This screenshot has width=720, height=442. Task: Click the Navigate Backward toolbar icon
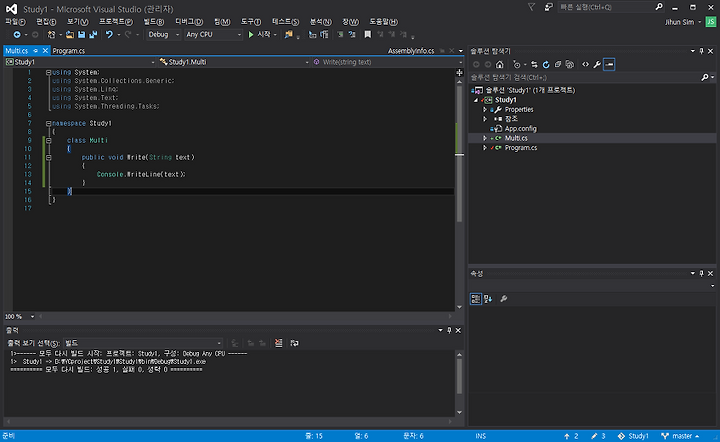[x=17, y=34]
